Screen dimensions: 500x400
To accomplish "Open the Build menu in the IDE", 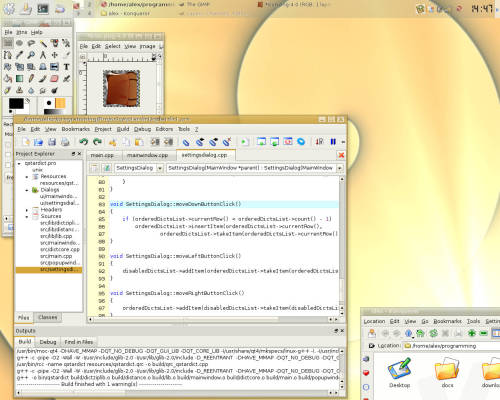I will click(123, 129).
